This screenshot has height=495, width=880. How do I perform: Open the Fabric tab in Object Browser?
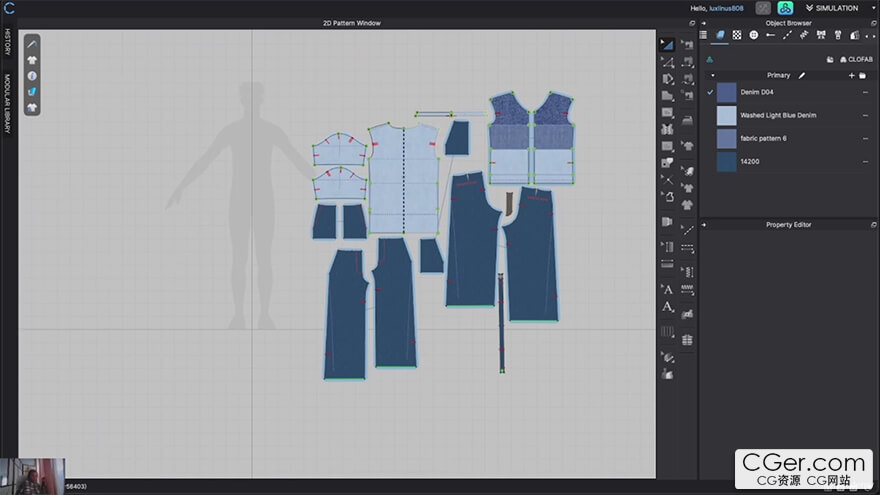click(x=720, y=34)
